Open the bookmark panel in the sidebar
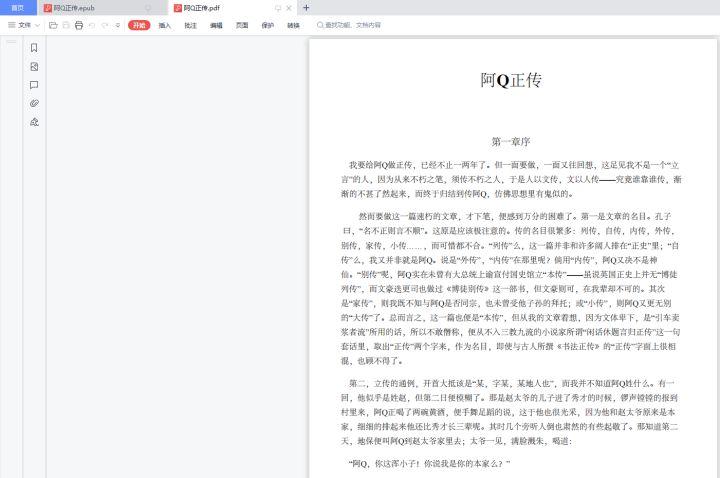 (x=34, y=48)
